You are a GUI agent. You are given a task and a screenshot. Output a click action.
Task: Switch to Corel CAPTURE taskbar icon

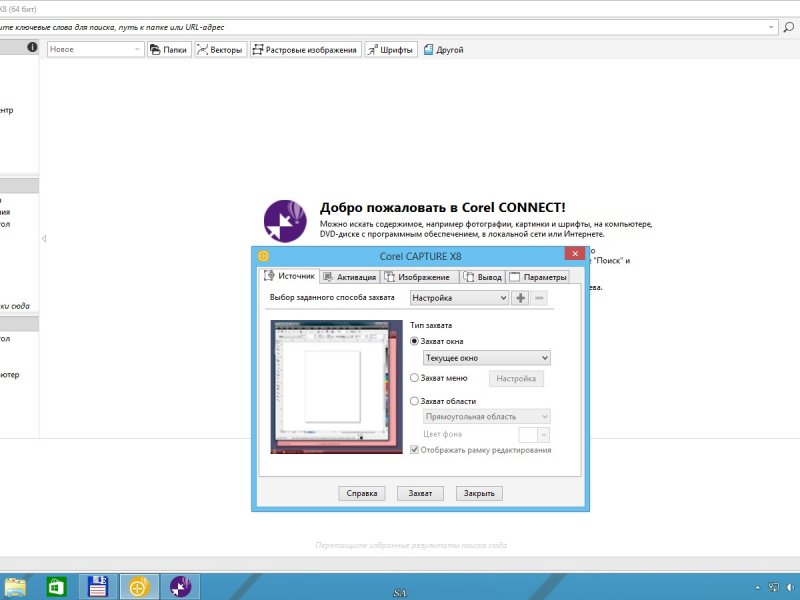(139, 587)
